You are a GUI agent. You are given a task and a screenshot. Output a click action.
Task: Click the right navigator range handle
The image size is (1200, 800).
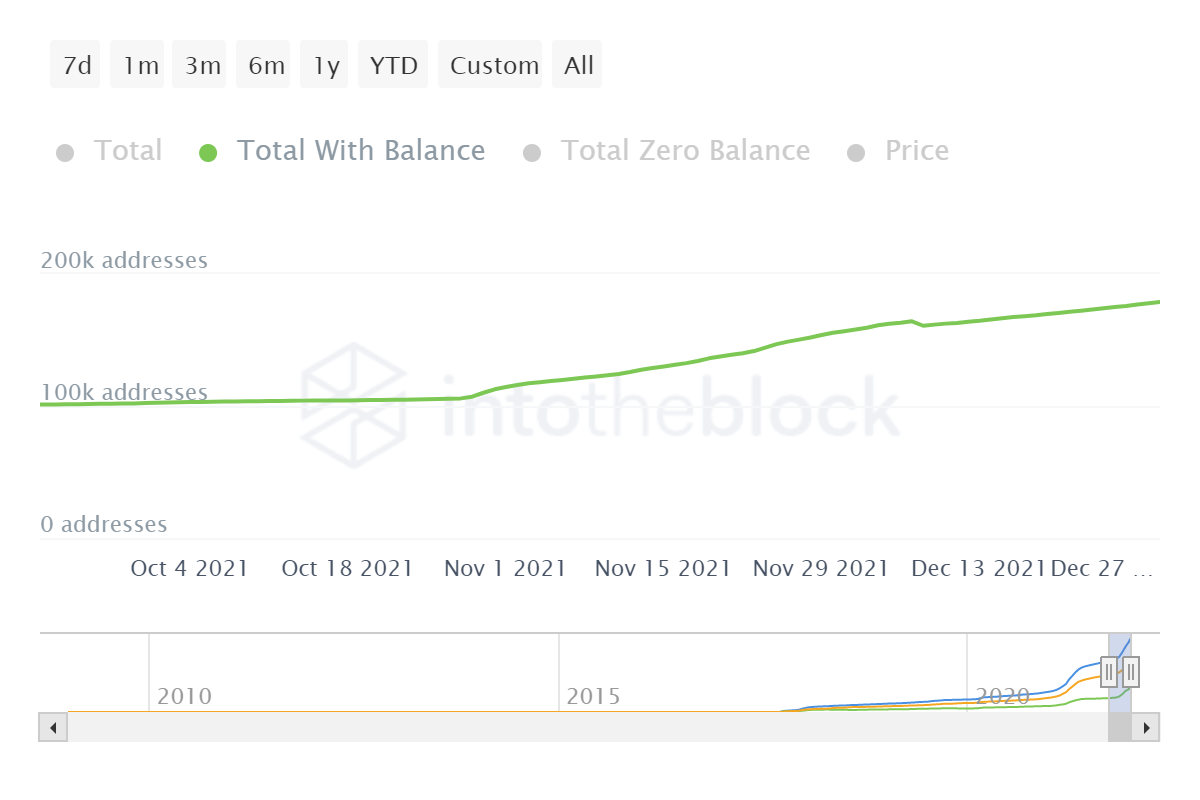[x=1131, y=670]
